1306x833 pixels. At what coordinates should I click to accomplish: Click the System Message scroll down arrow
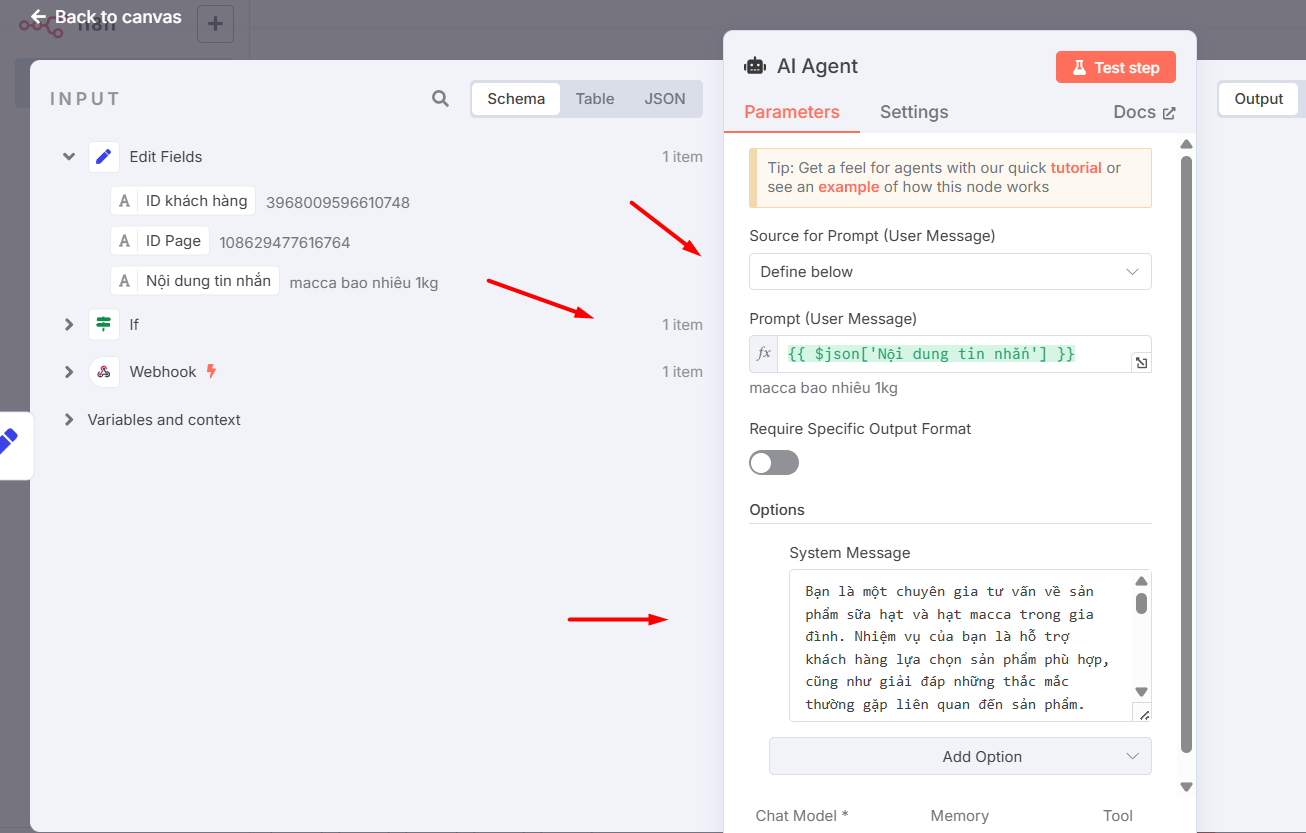[x=1142, y=692]
